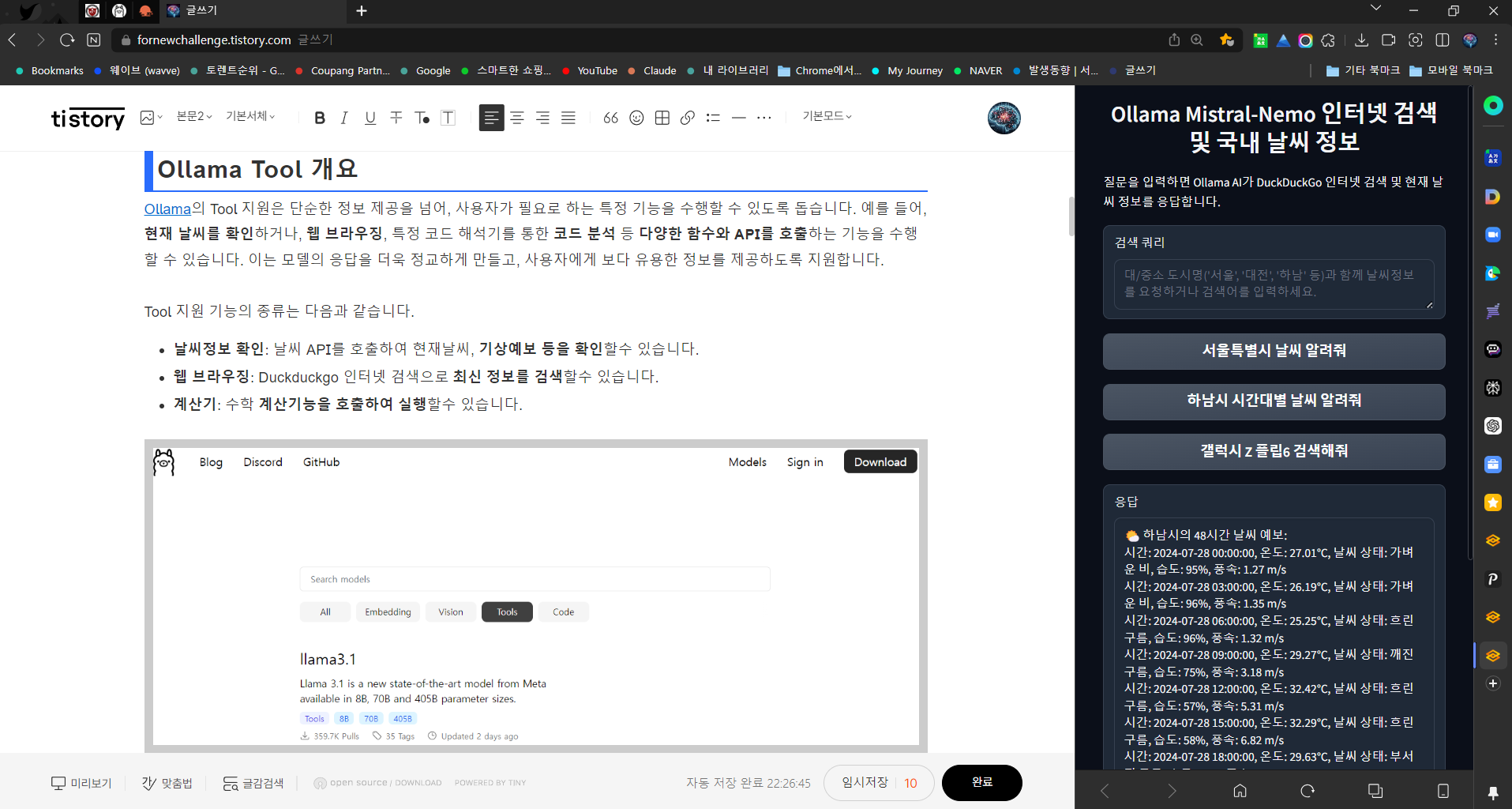Screen dimensions: 1512x809
Task: Open the browser main menu (three dots)
Action: pyautogui.click(x=1495, y=40)
